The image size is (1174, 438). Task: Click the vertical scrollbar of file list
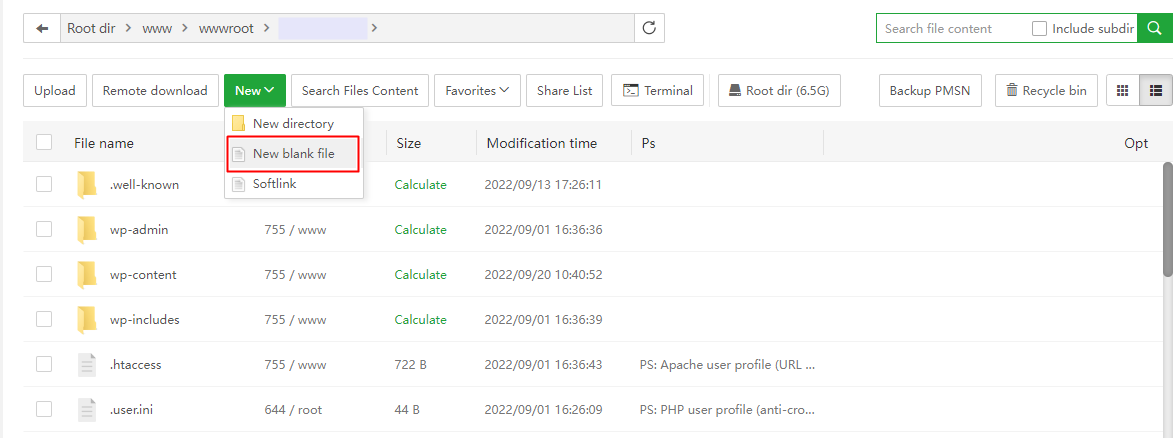pos(1167,220)
